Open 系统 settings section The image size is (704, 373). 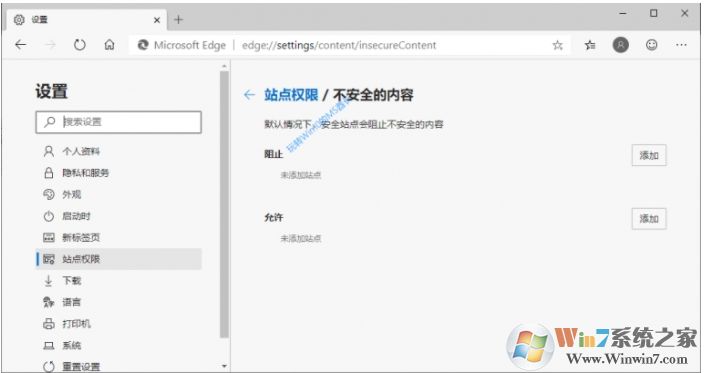(119, 345)
